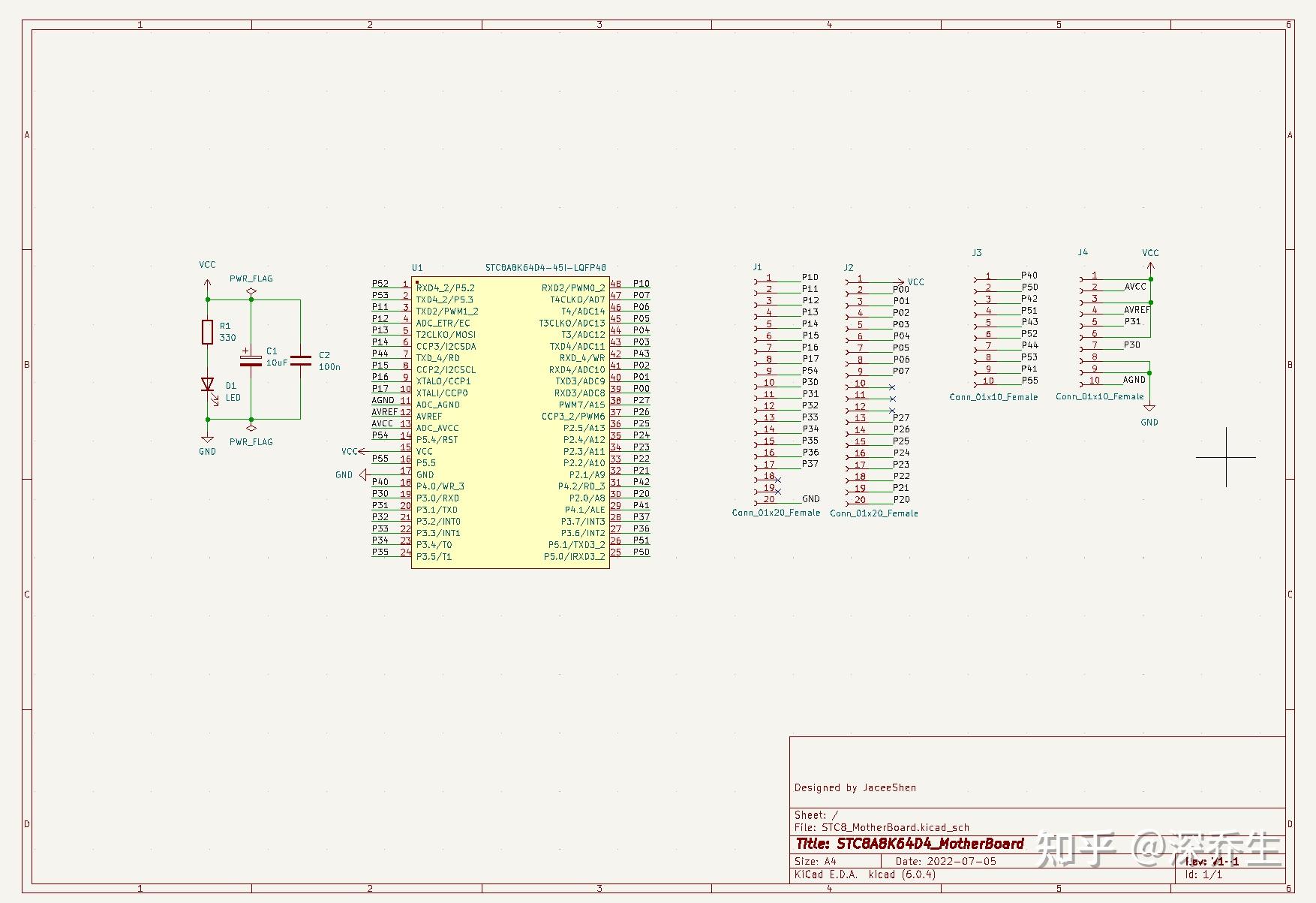This screenshot has height=903, width=1316.
Task: Select the C2 100n capacitor symbol
Action: pos(301,361)
